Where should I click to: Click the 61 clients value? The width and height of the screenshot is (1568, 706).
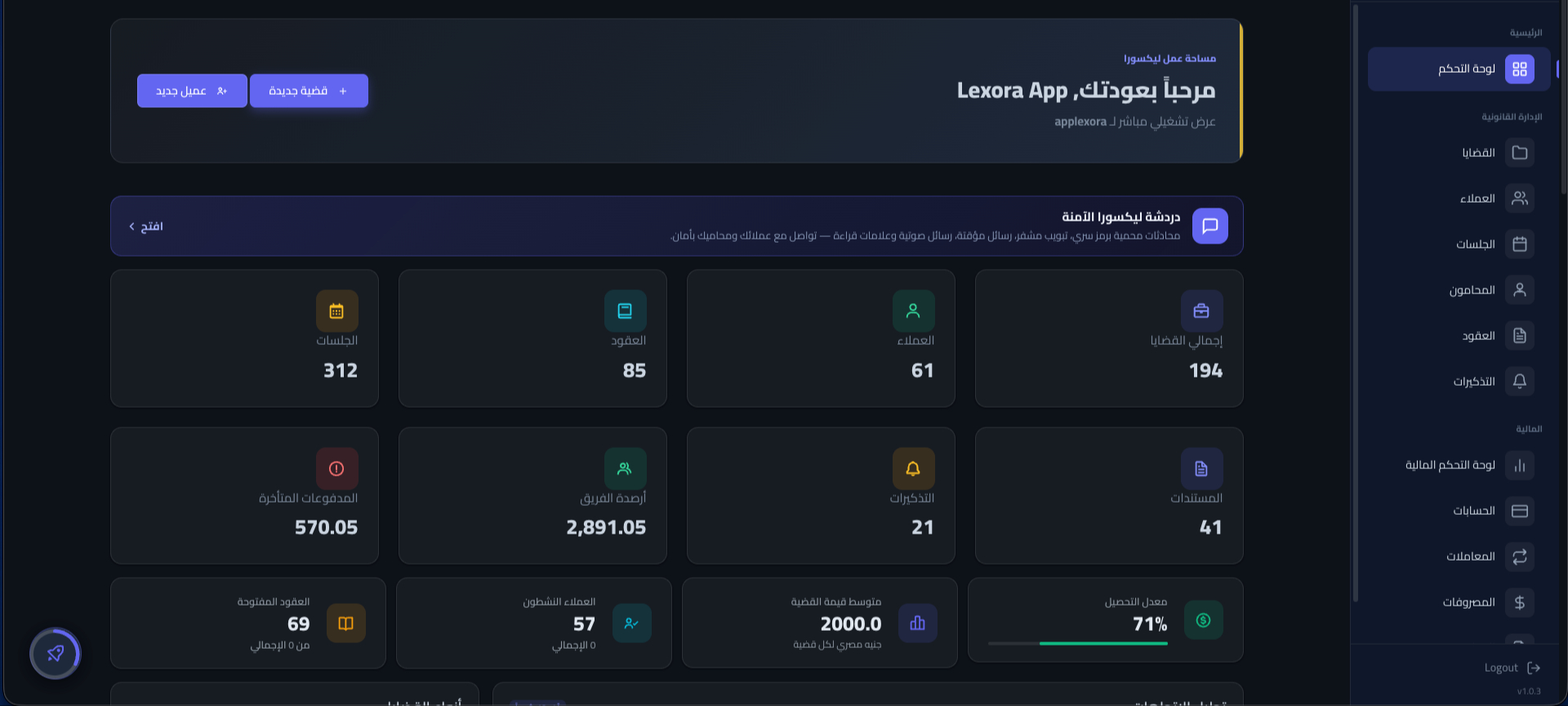pos(923,371)
